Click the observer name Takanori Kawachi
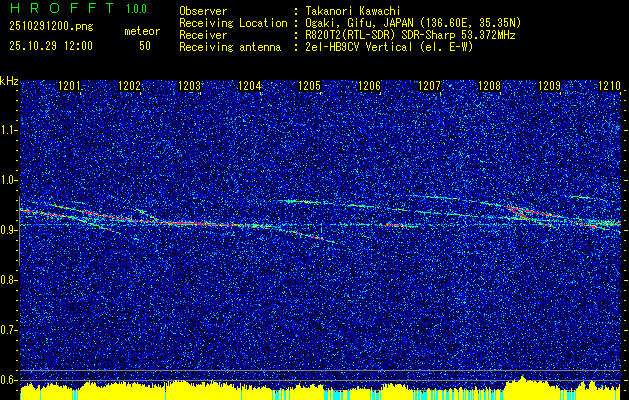The width and height of the screenshot is (629, 400). tap(351, 11)
